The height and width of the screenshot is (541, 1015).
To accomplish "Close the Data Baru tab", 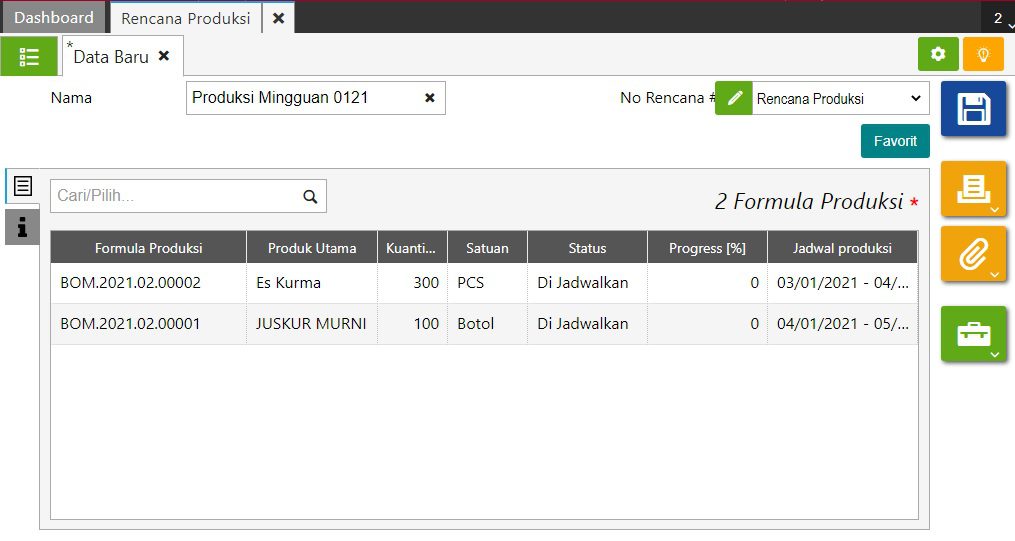I will coord(164,57).
